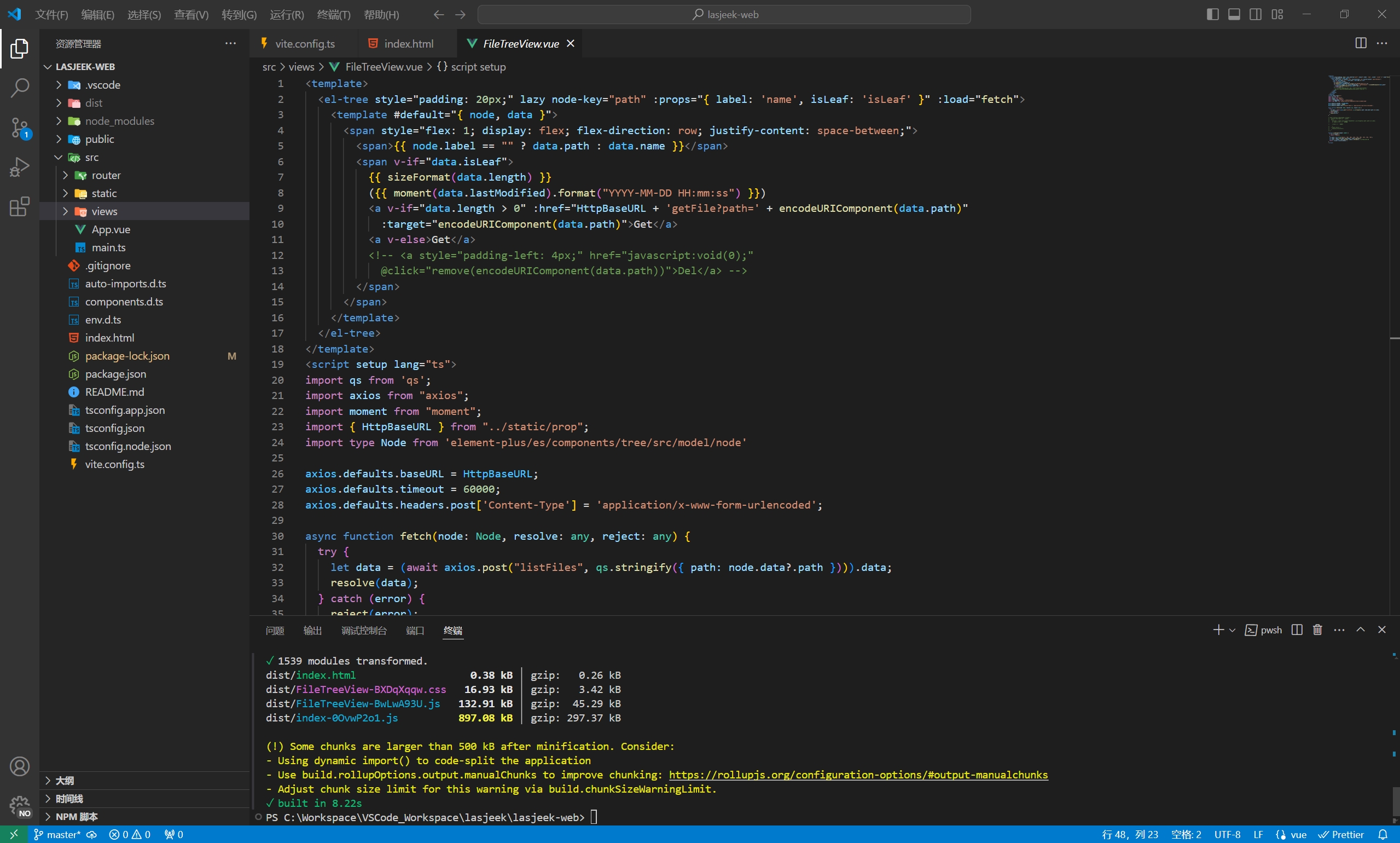Viewport: 1400px width, 843px height.
Task: Go back with the navigation arrow
Action: [x=438, y=15]
